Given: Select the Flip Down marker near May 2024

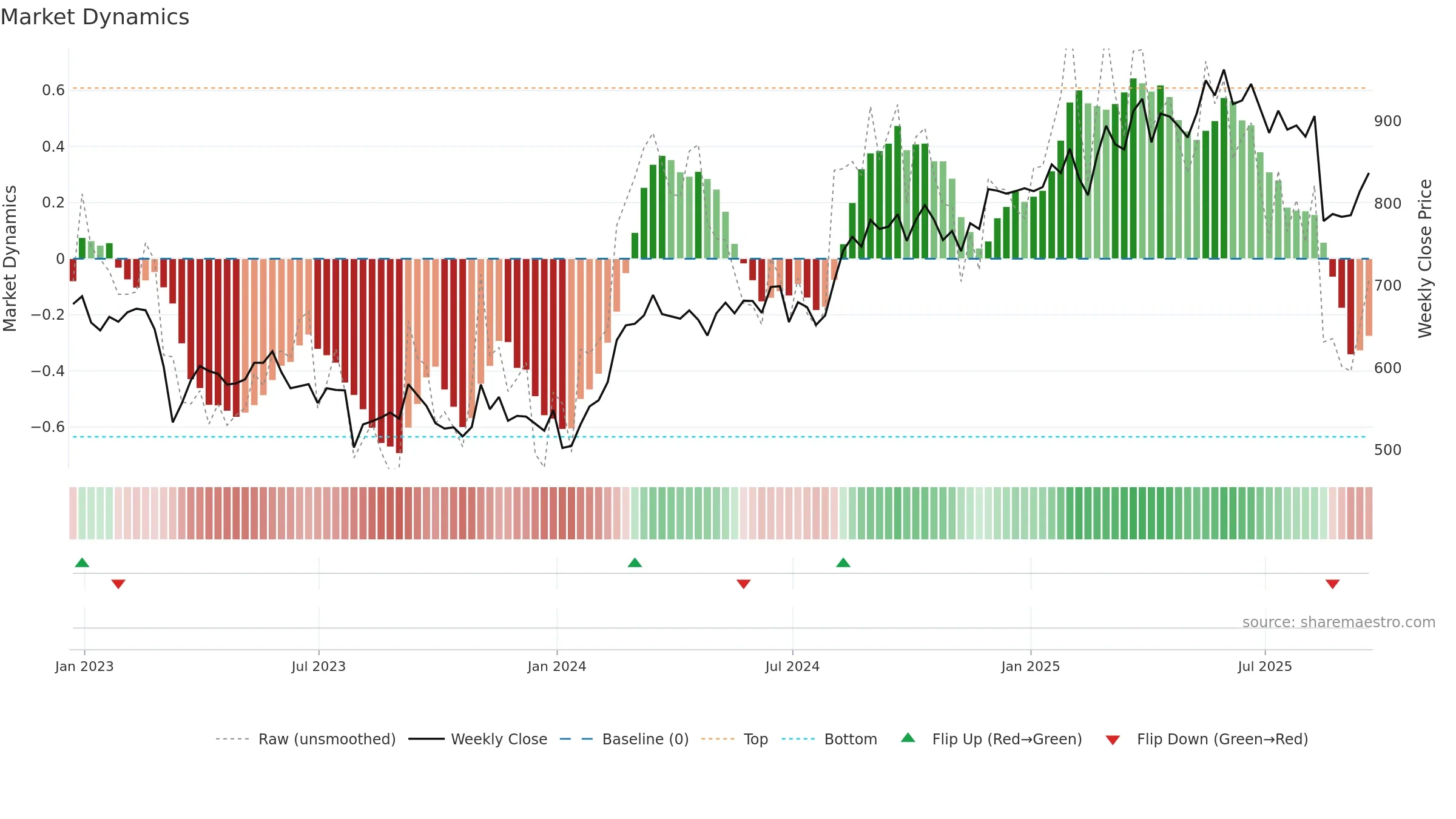Looking at the screenshot, I should 744,584.
